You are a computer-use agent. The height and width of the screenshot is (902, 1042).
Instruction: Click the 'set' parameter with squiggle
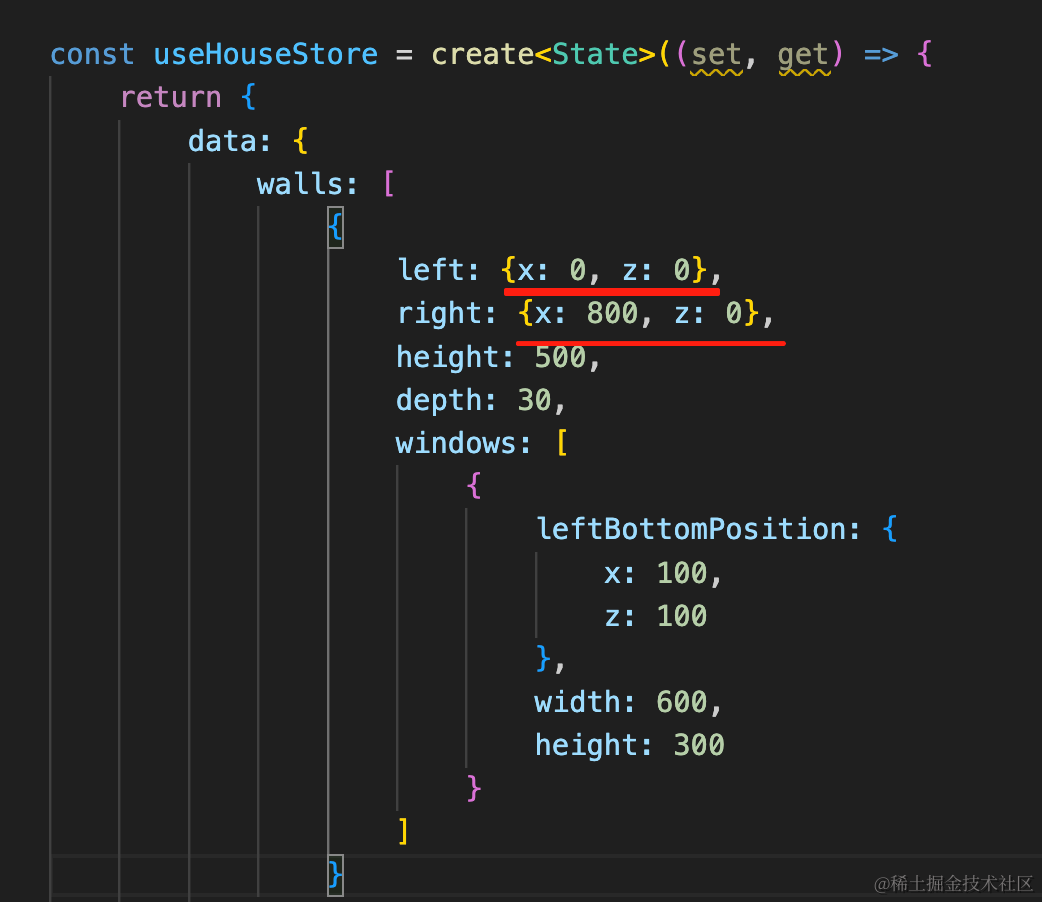coord(716,55)
